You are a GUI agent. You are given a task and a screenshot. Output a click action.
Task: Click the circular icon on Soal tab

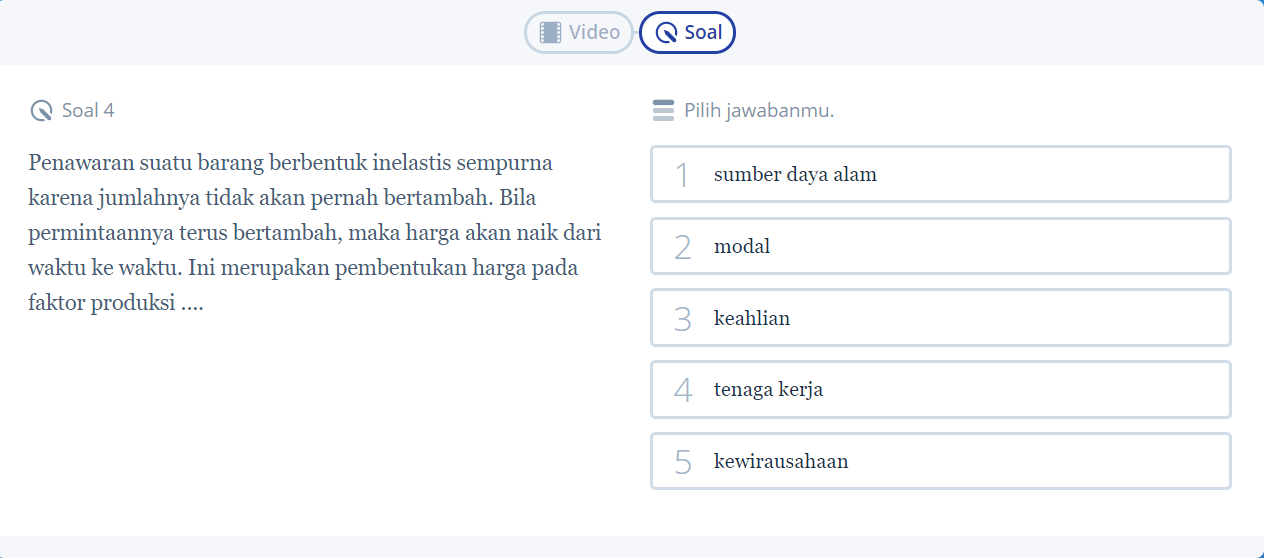coord(666,33)
